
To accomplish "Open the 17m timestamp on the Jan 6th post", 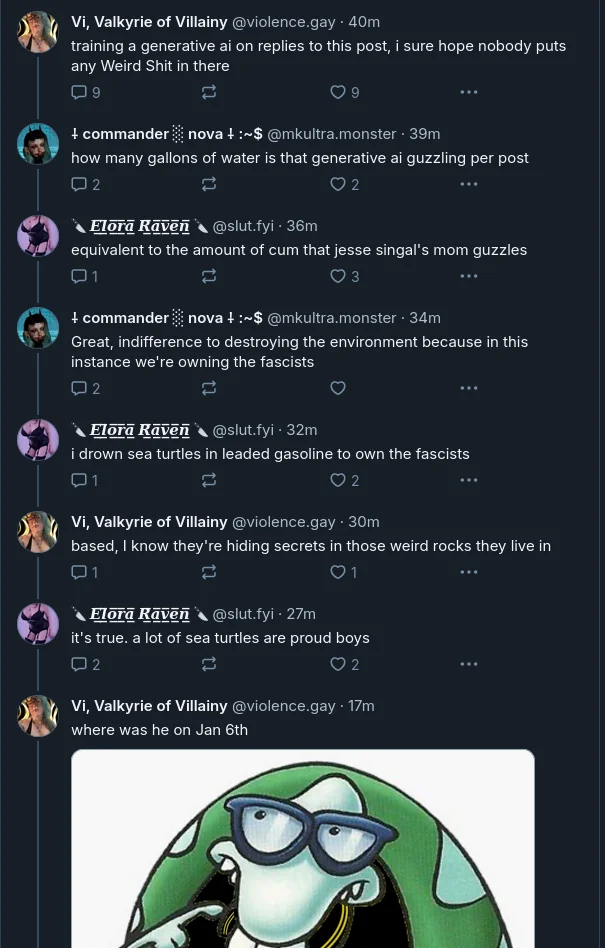I will [x=361, y=706].
